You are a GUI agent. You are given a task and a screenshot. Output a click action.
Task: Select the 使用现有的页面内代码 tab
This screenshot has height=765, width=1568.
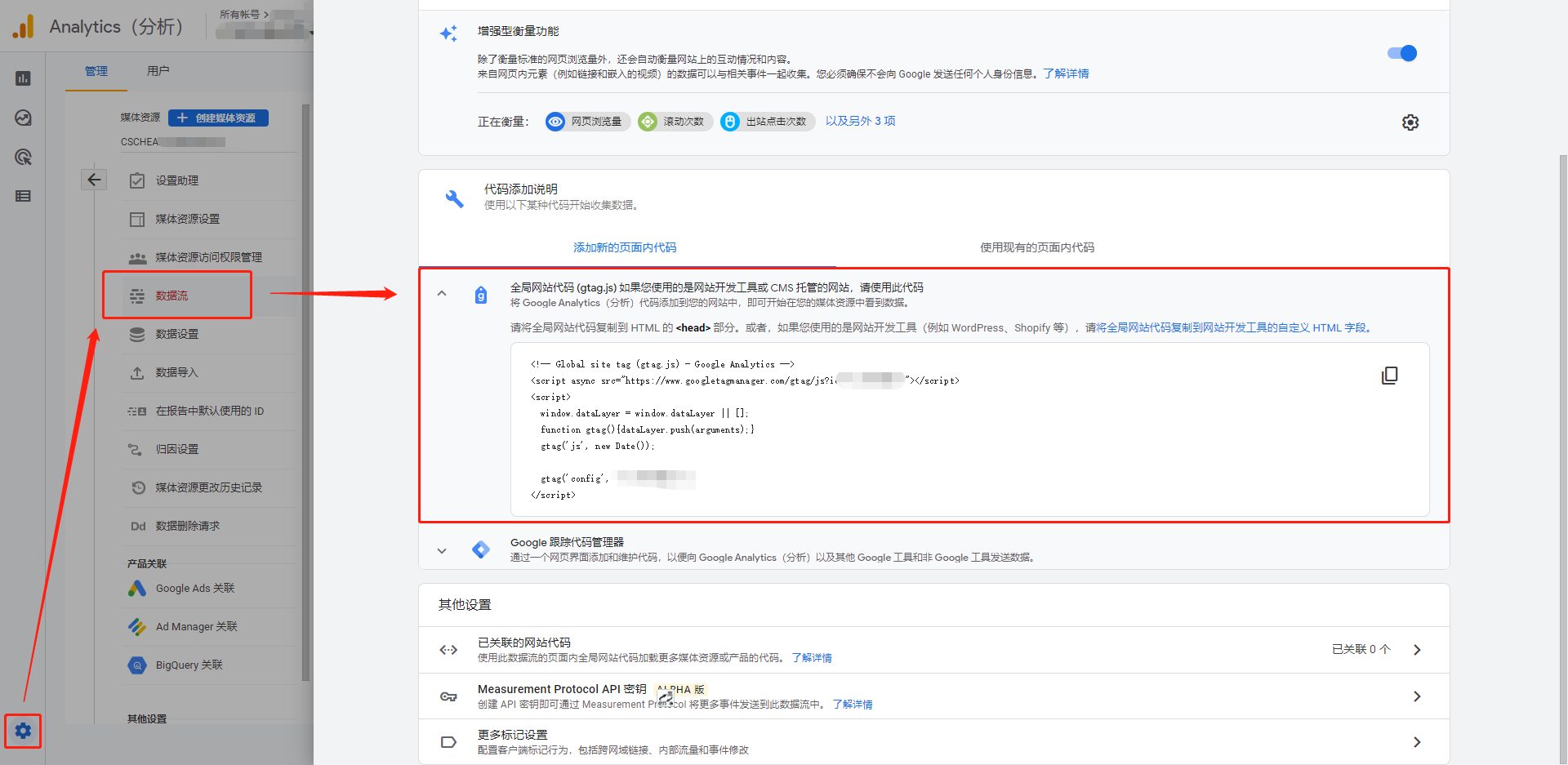pos(1037,247)
